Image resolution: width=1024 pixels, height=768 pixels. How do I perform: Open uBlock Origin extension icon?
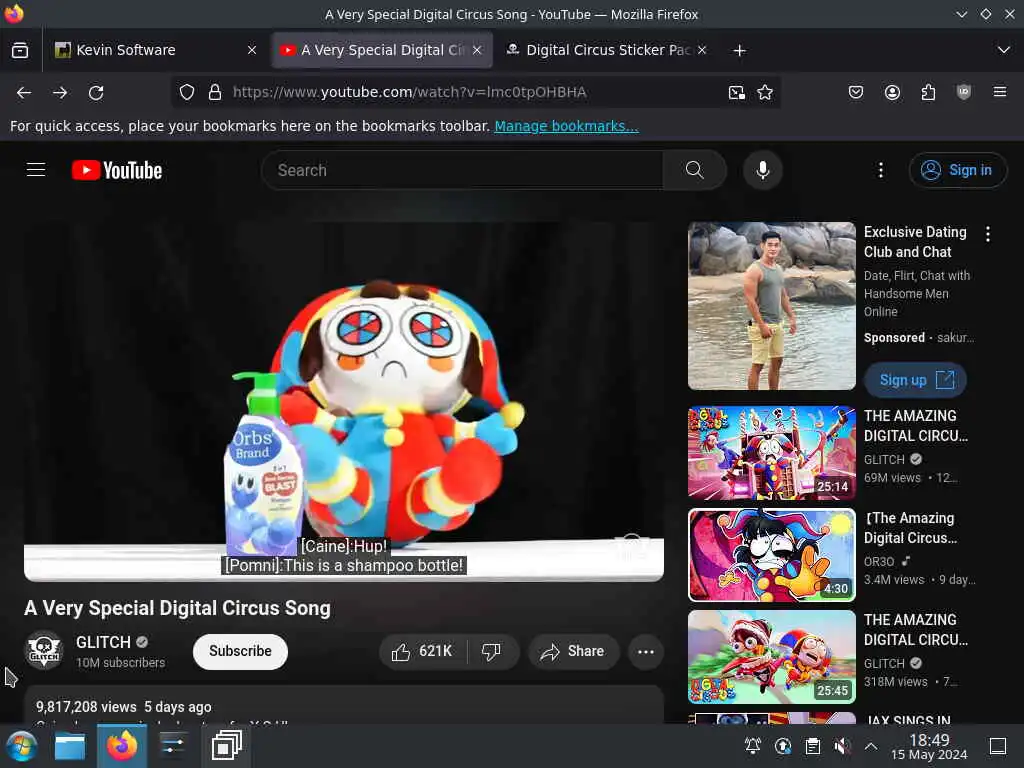point(964,92)
